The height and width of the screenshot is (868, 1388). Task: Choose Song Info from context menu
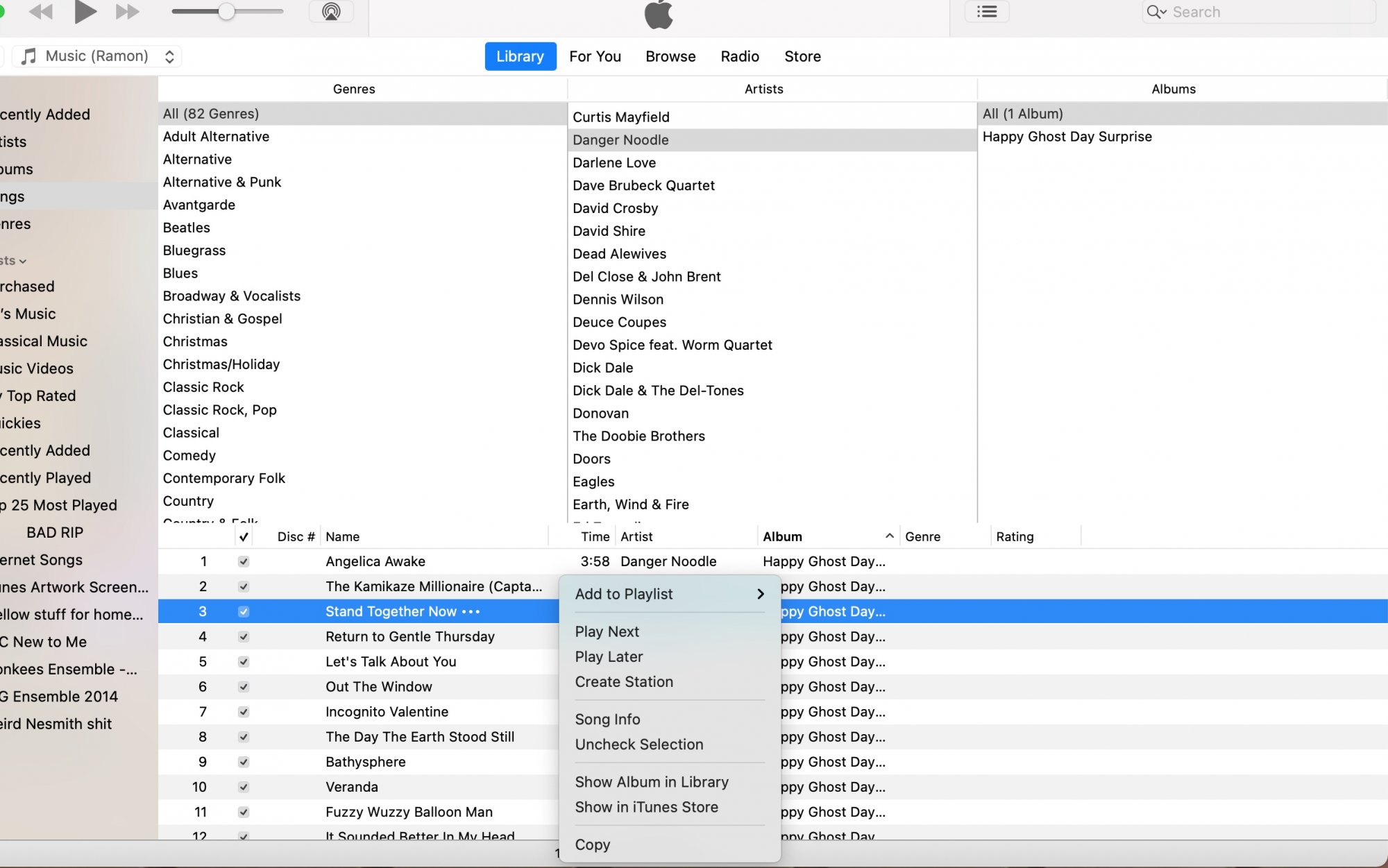[x=607, y=720]
